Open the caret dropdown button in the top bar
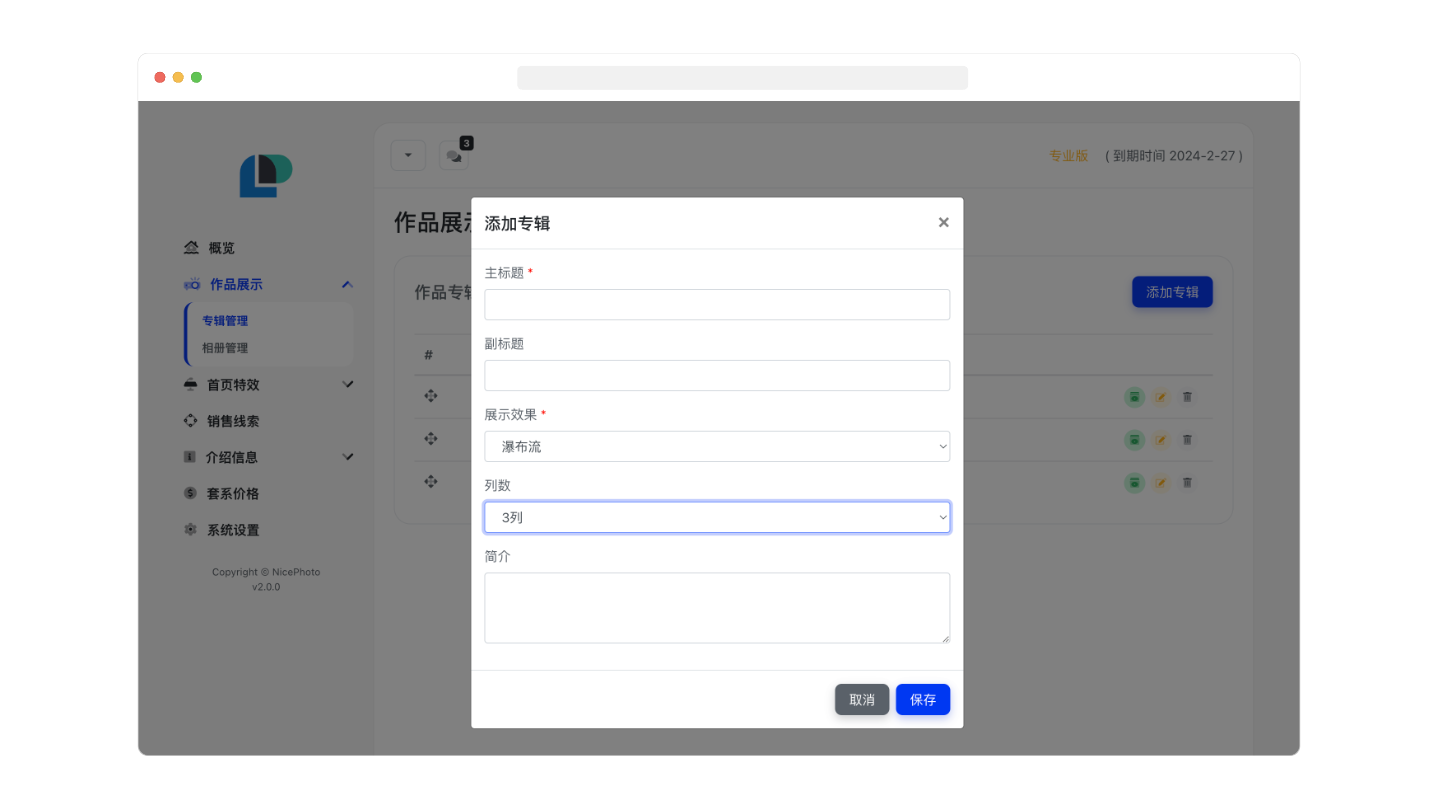1438x809 pixels. pos(408,155)
